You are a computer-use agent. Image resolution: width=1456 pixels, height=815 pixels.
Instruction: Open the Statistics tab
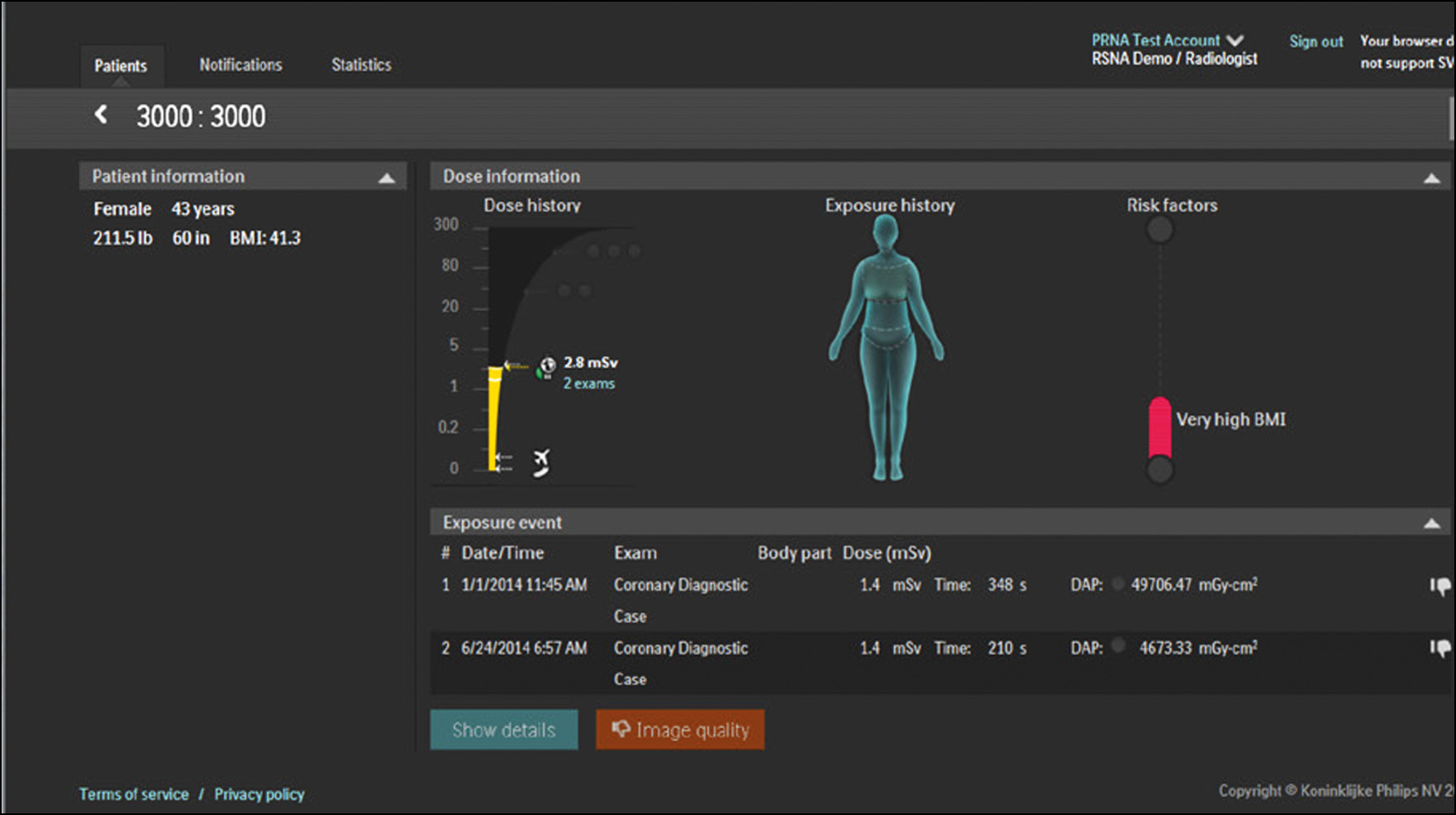[361, 64]
